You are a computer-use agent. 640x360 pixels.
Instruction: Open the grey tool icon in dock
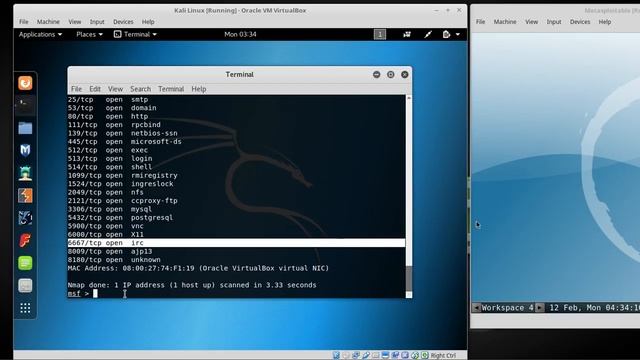25,285
